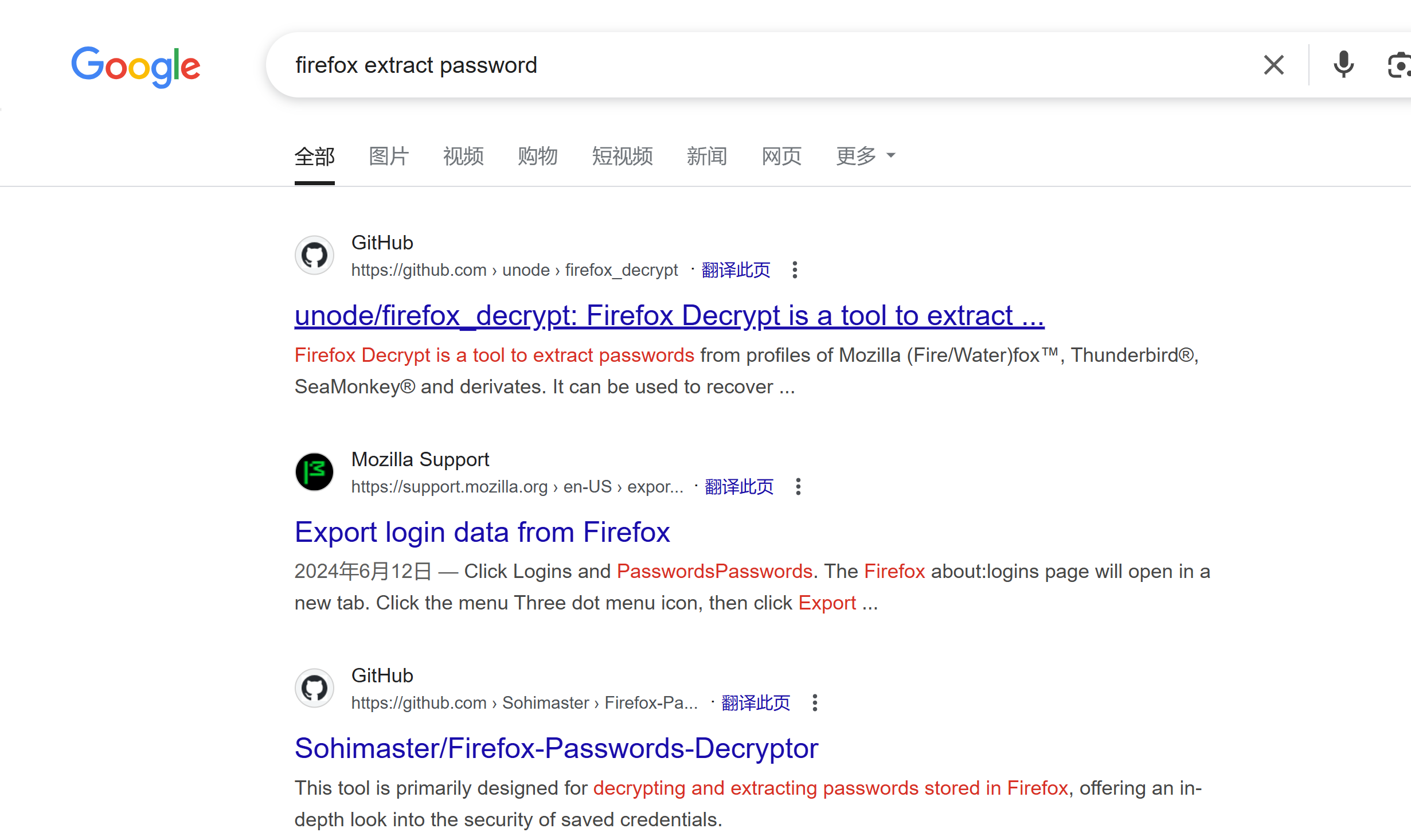This screenshot has width=1411, height=840.
Task: Open three-dot menu for firefox_decrypt result
Action: pyautogui.click(x=795, y=270)
